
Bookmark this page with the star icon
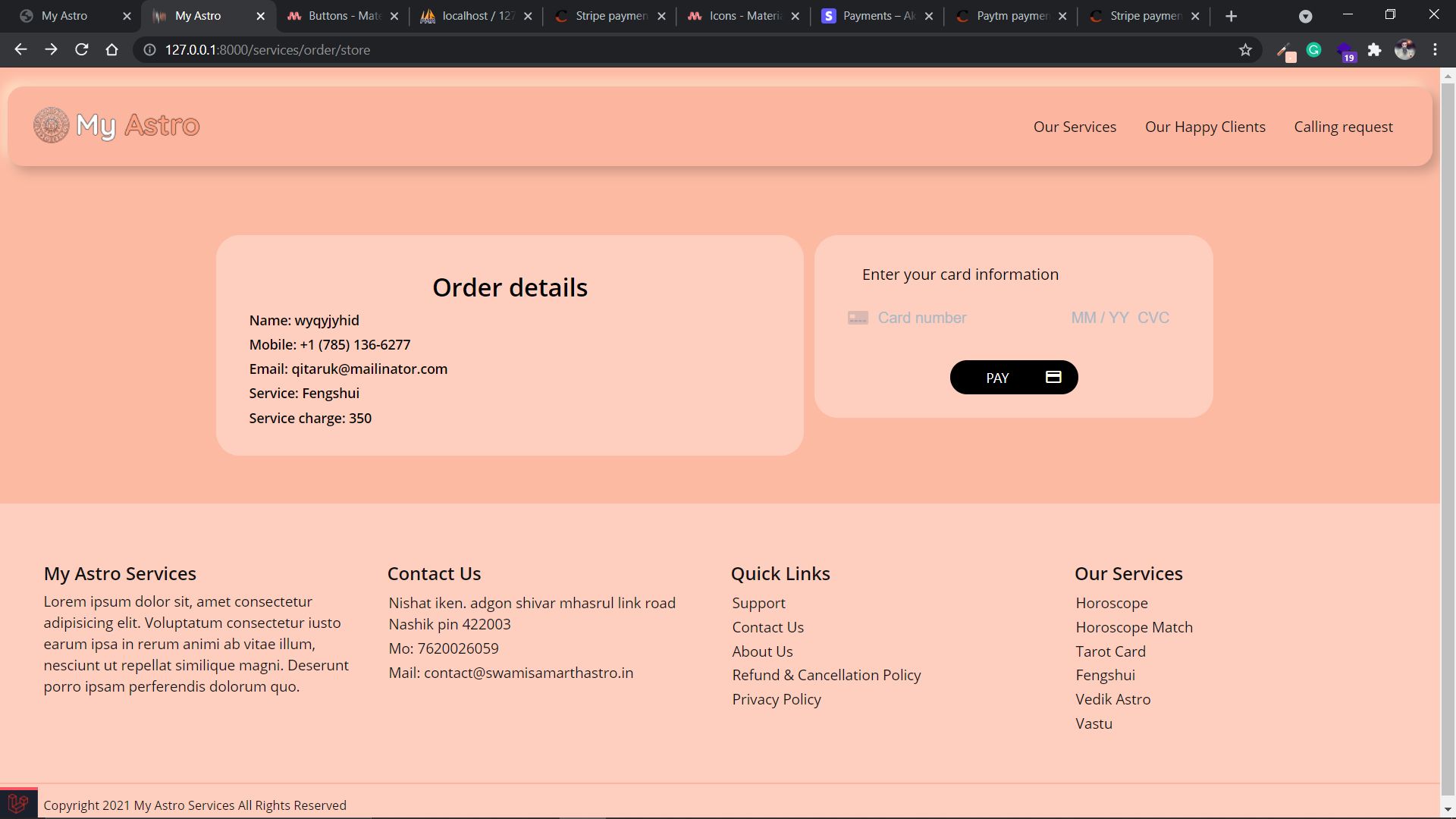coord(1245,50)
